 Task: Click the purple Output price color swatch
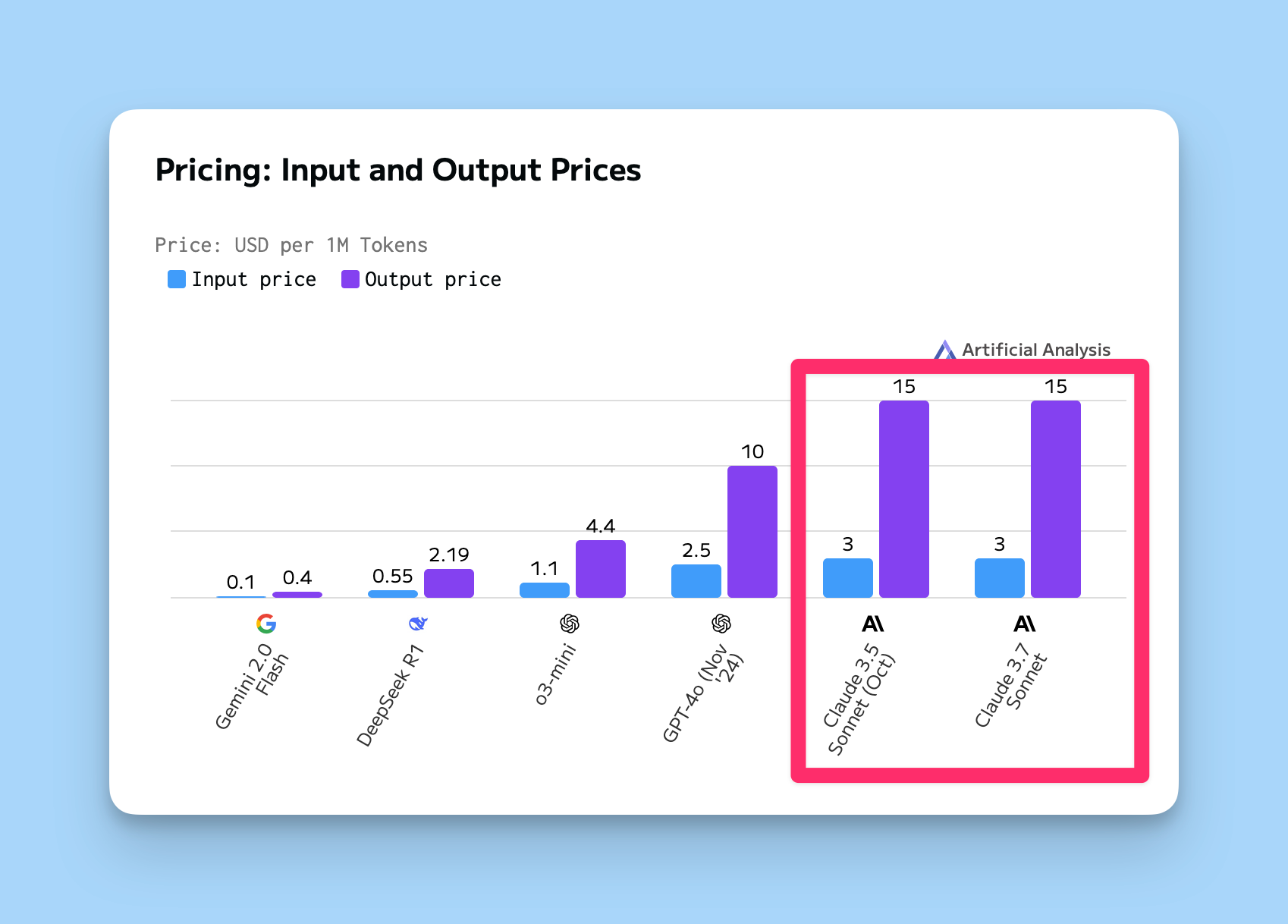[x=350, y=279]
